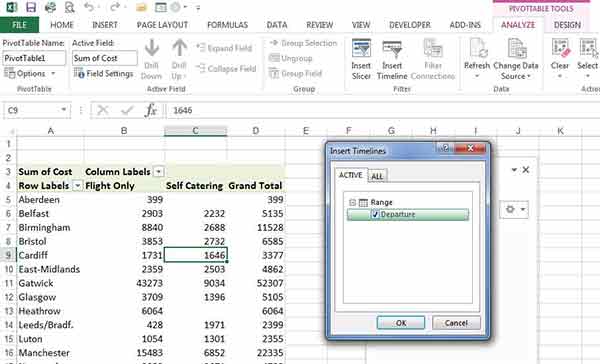Open Field Settings
This screenshot has width=600, height=364.
pos(103,73)
